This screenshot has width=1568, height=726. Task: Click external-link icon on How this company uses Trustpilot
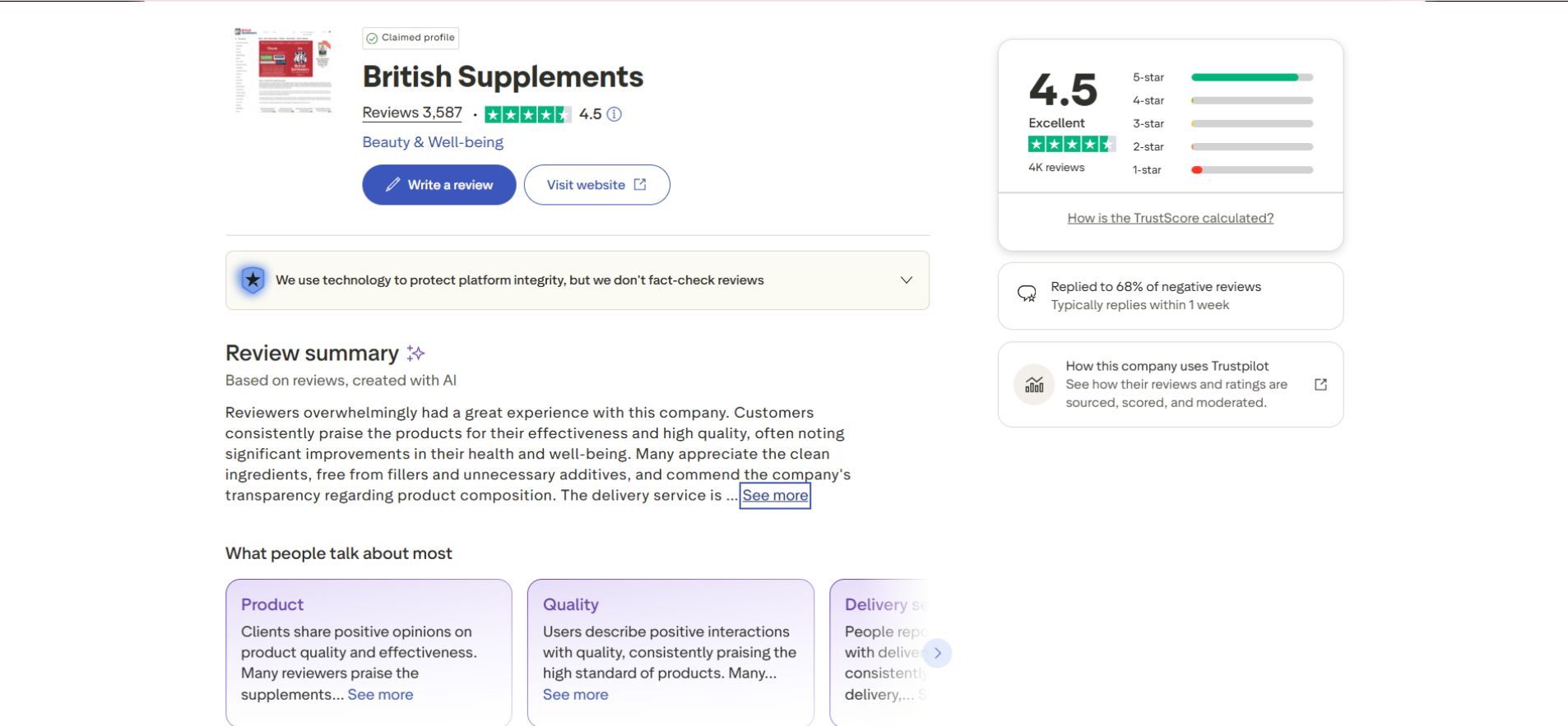[1320, 384]
